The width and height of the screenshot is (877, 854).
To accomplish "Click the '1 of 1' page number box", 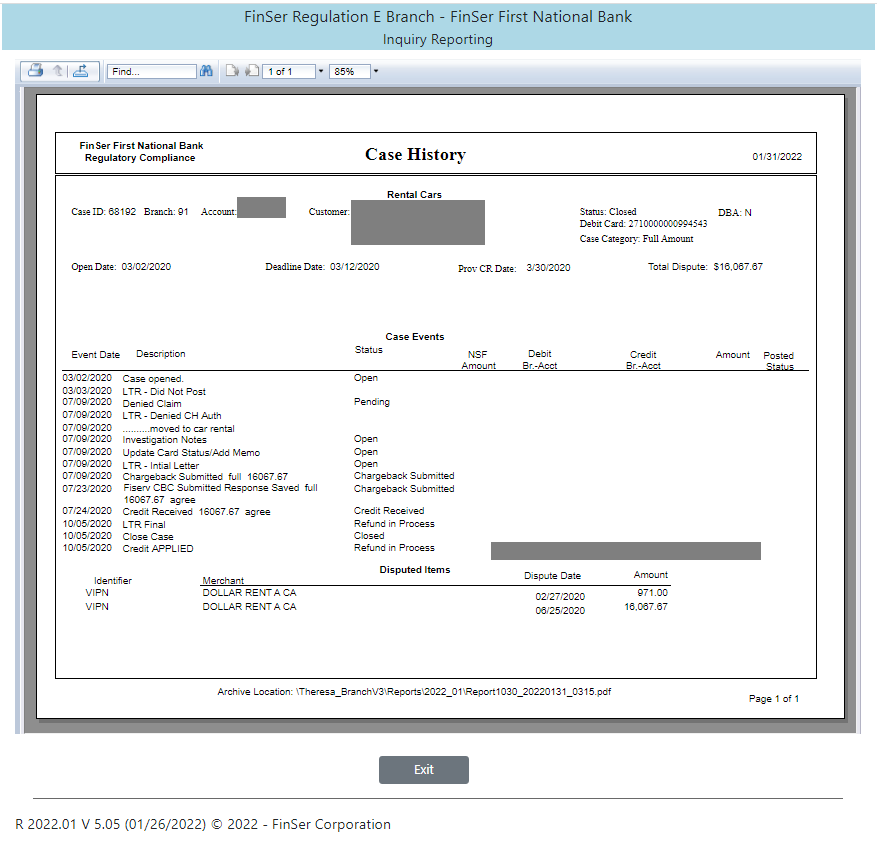I will 289,72.
